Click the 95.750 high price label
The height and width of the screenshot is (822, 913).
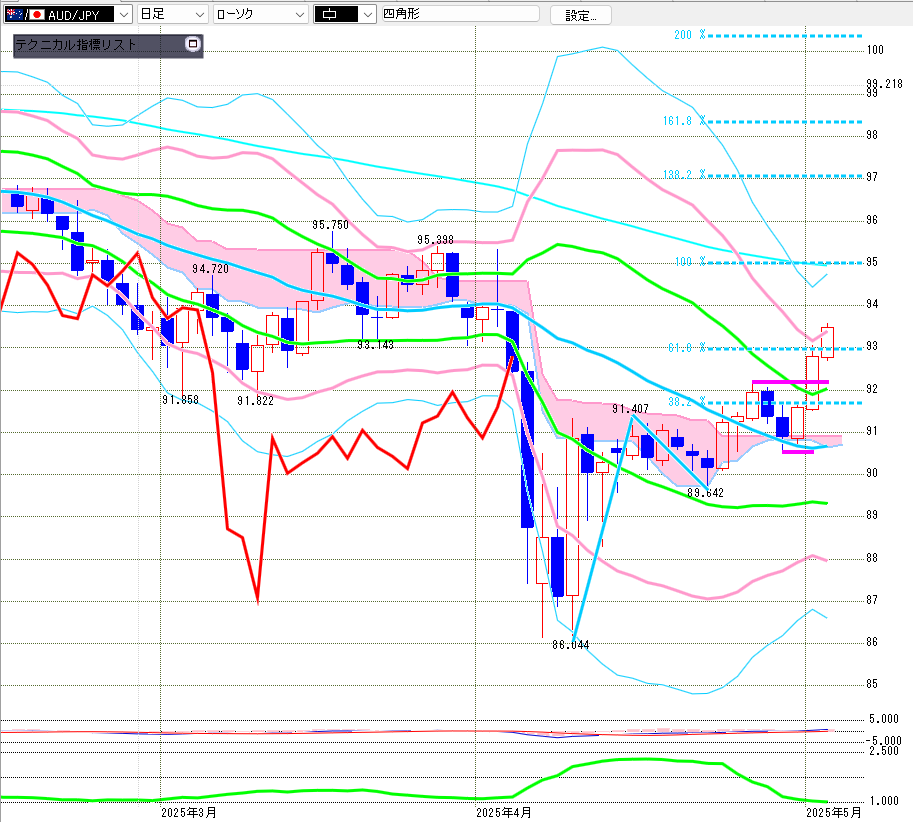330,225
